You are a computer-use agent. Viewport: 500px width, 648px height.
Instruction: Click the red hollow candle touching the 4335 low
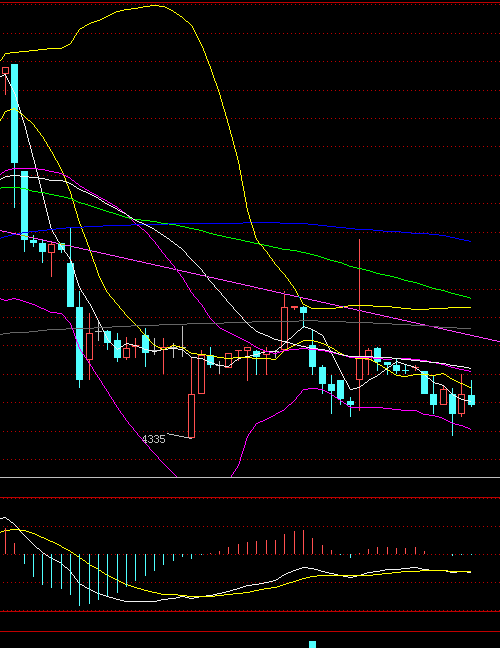[191, 416]
